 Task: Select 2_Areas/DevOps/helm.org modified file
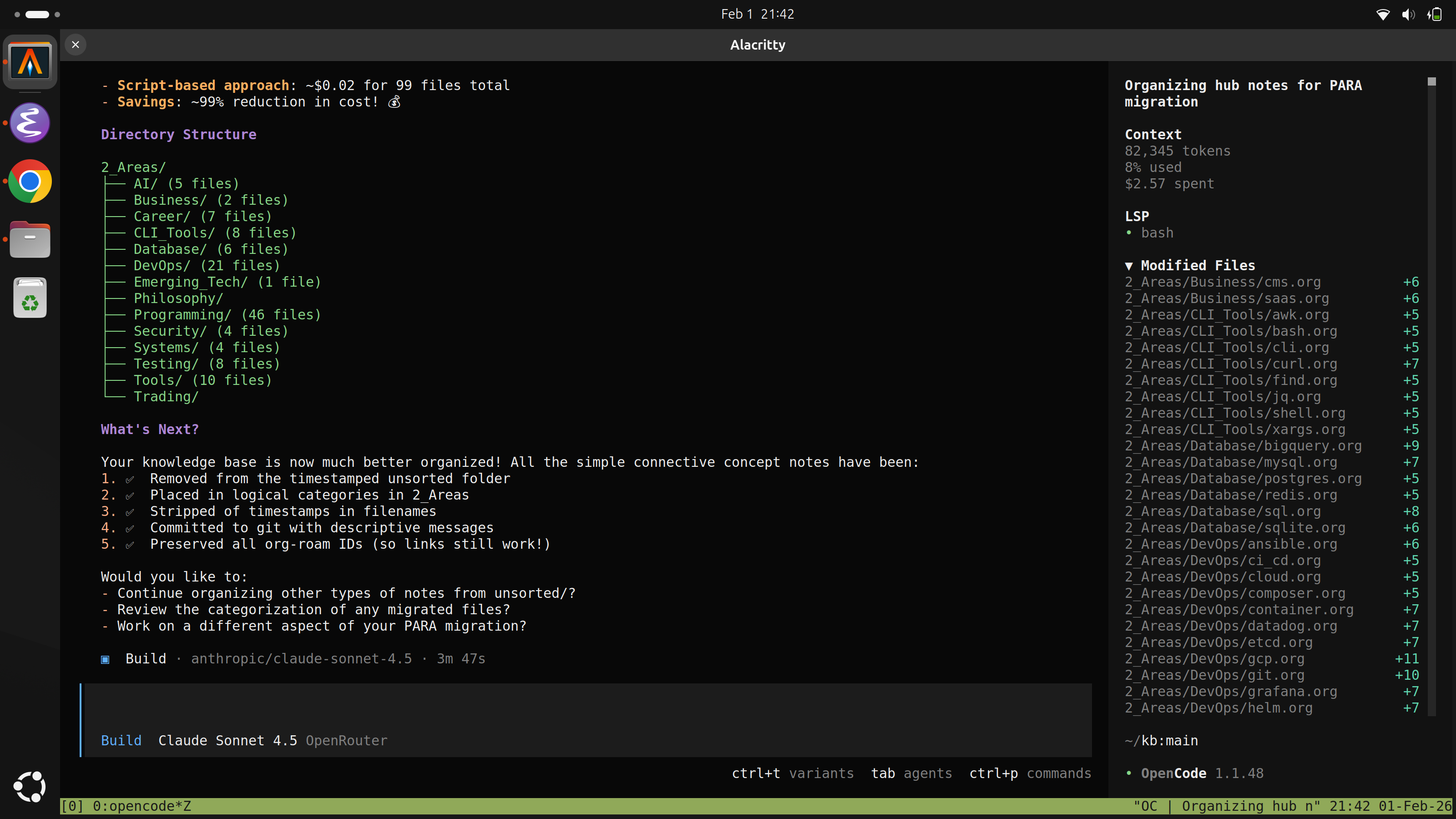(x=1272, y=708)
